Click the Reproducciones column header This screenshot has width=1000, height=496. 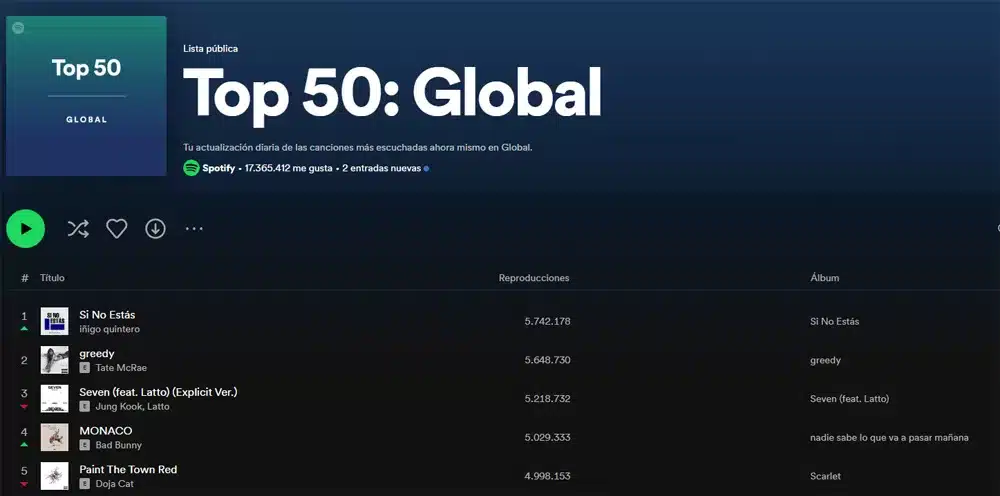pos(534,278)
